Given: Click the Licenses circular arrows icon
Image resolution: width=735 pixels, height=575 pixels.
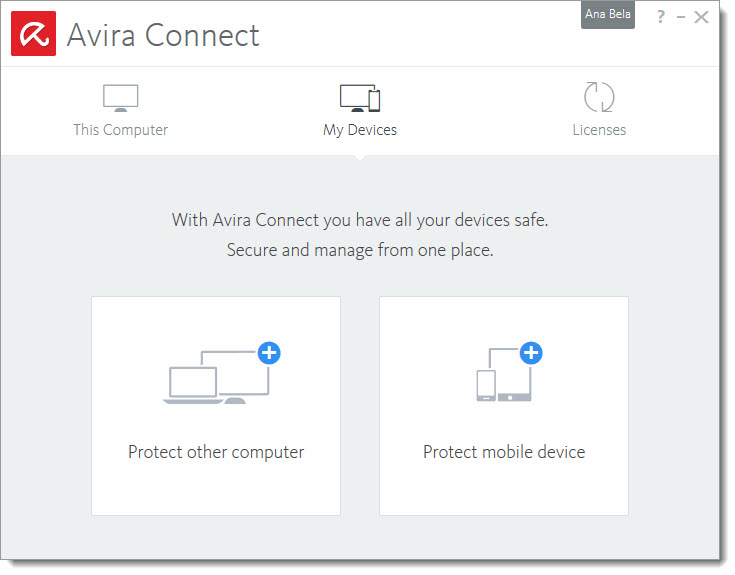Looking at the screenshot, I should point(599,97).
